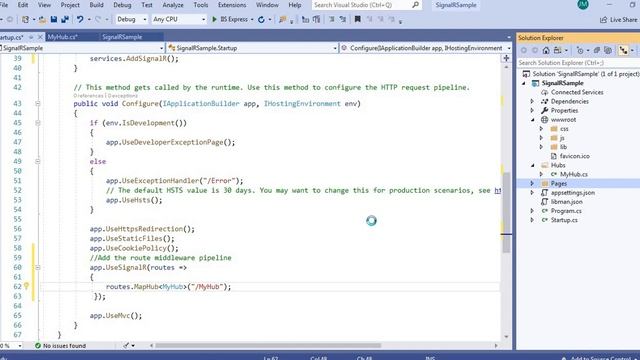Collapse the else block at line 49

pyautogui.click(x=38, y=161)
